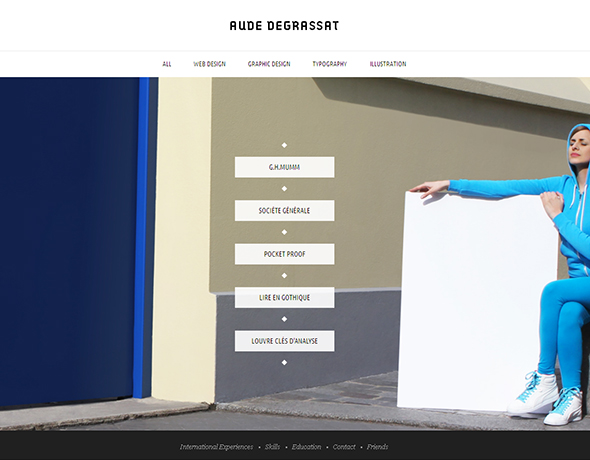Viewport: 590px width, 460px height.
Task: Click diamond between Société Générale and Pocket Proof
Action: coord(284,232)
